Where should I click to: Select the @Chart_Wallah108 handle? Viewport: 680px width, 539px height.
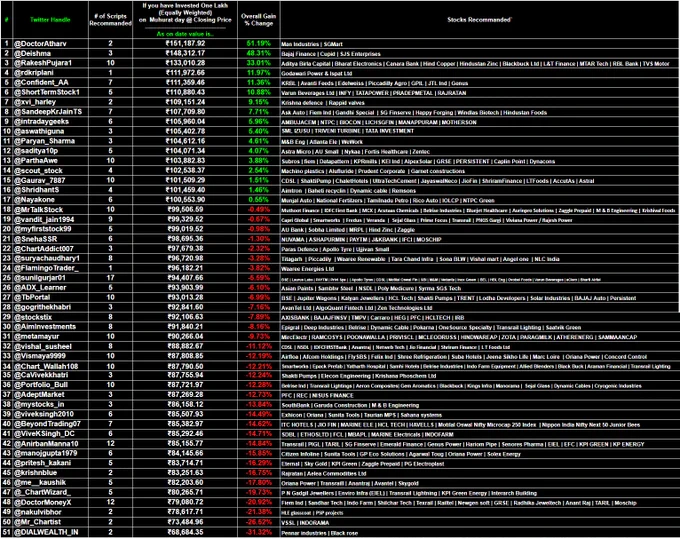[46, 366]
